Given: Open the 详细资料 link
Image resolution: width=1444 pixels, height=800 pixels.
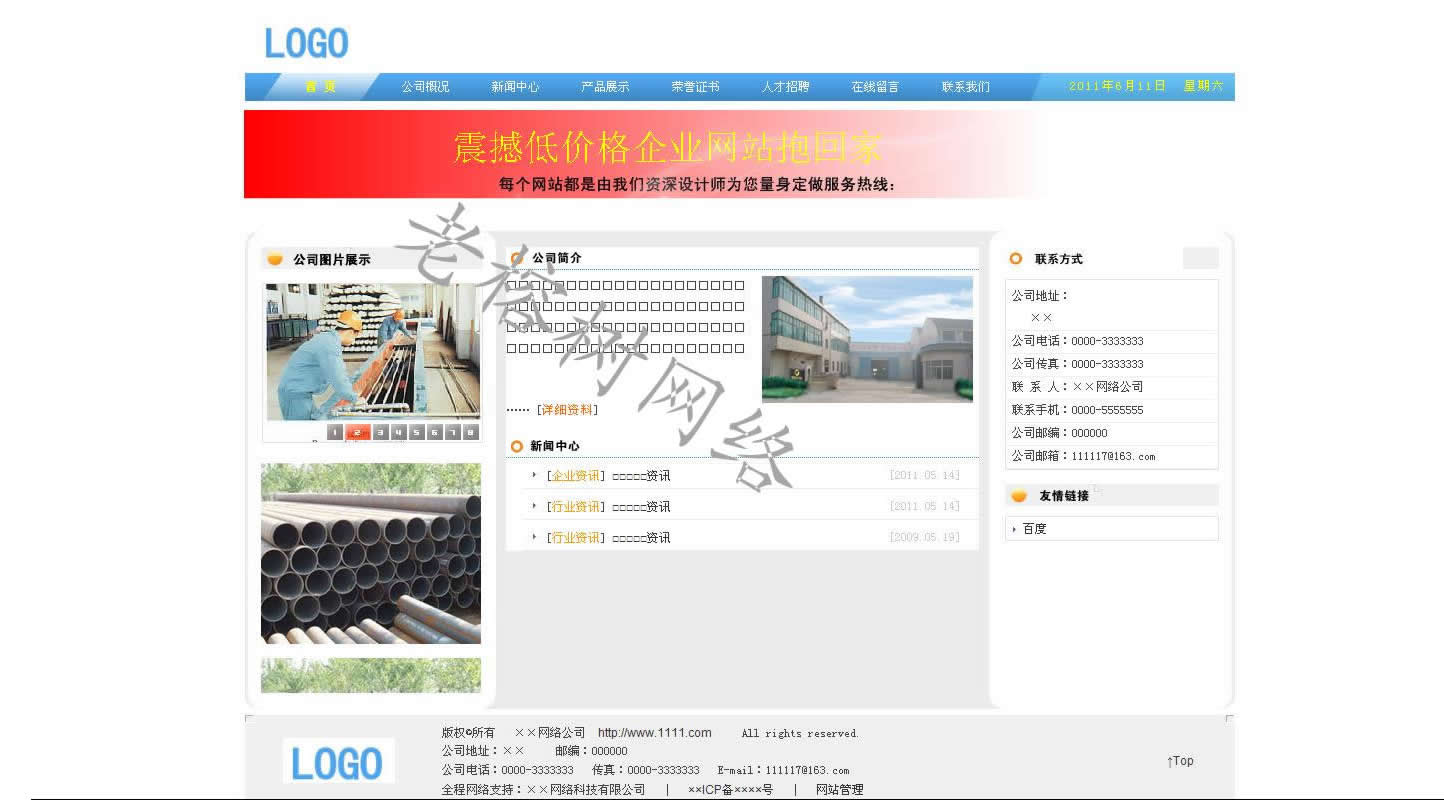Looking at the screenshot, I should tap(567, 410).
